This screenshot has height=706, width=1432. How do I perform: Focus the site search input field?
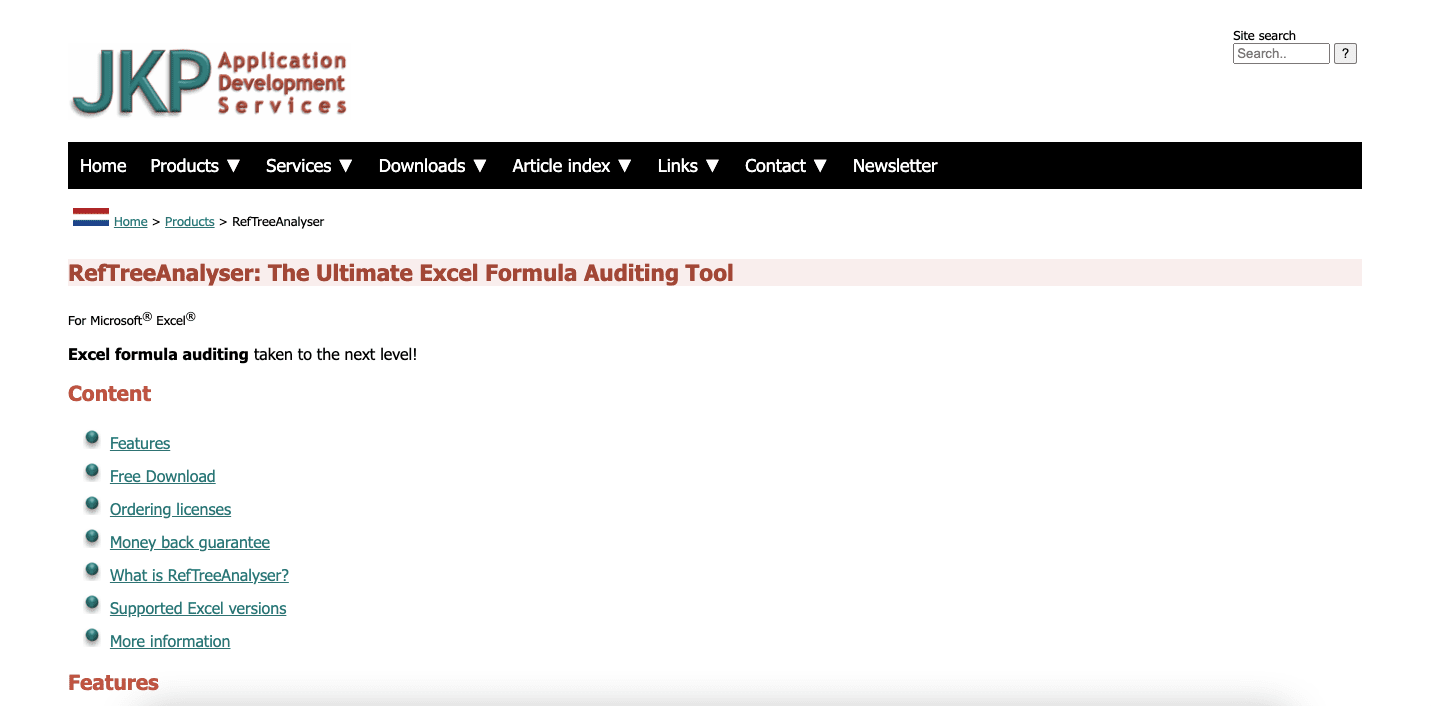(x=1281, y=54)
